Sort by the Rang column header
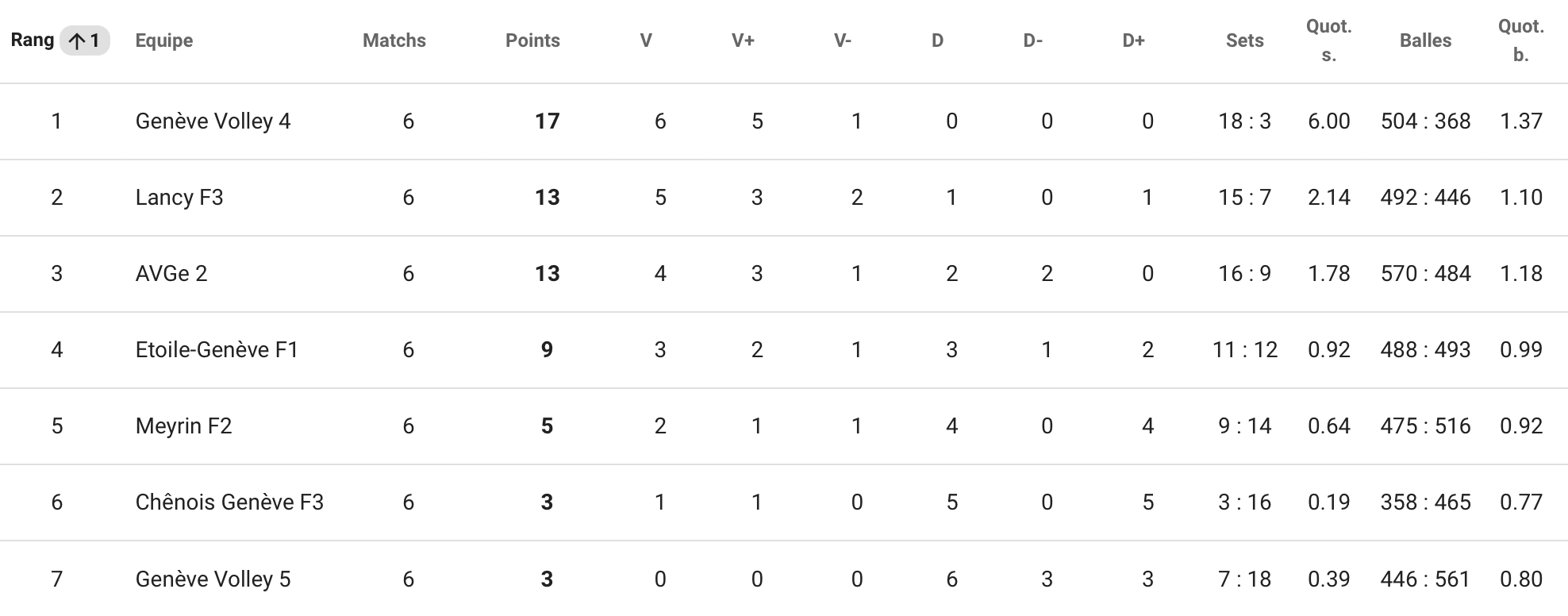This screenshot has width=1568, height=616. tap(33, 40)
